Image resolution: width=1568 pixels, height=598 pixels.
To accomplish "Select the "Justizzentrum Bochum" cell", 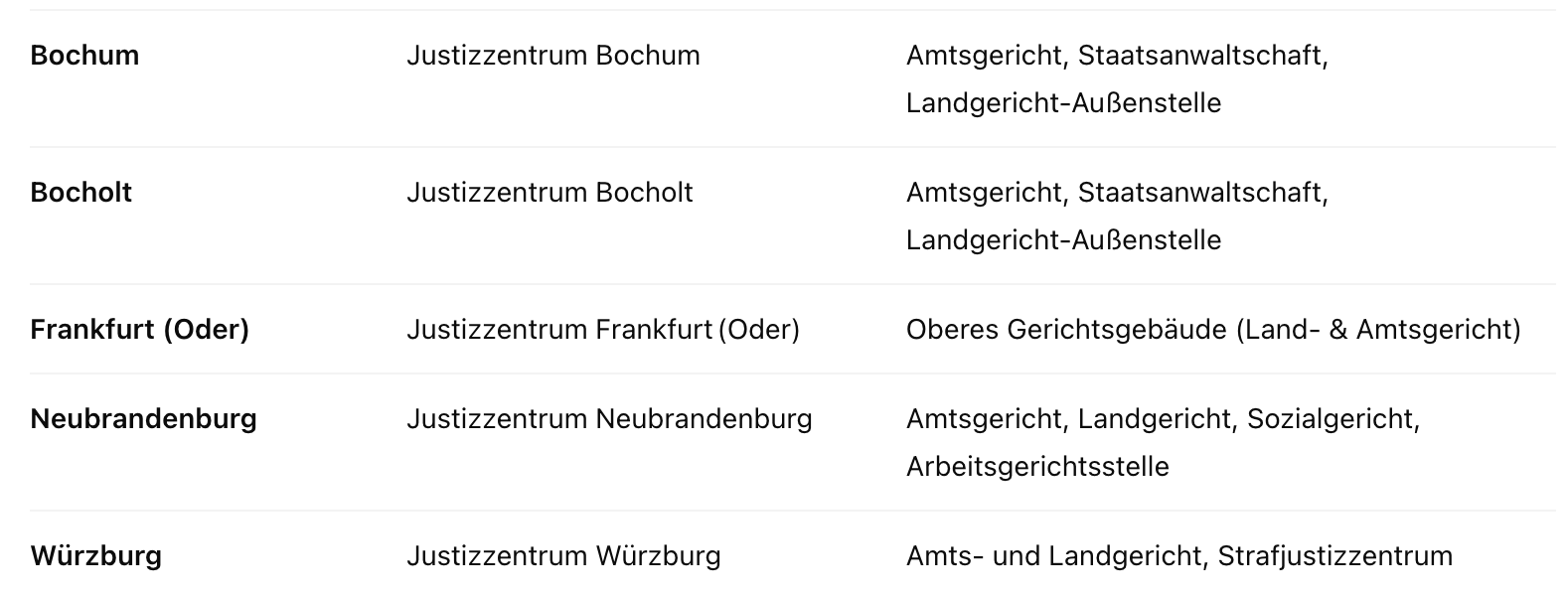I will 552,56.
